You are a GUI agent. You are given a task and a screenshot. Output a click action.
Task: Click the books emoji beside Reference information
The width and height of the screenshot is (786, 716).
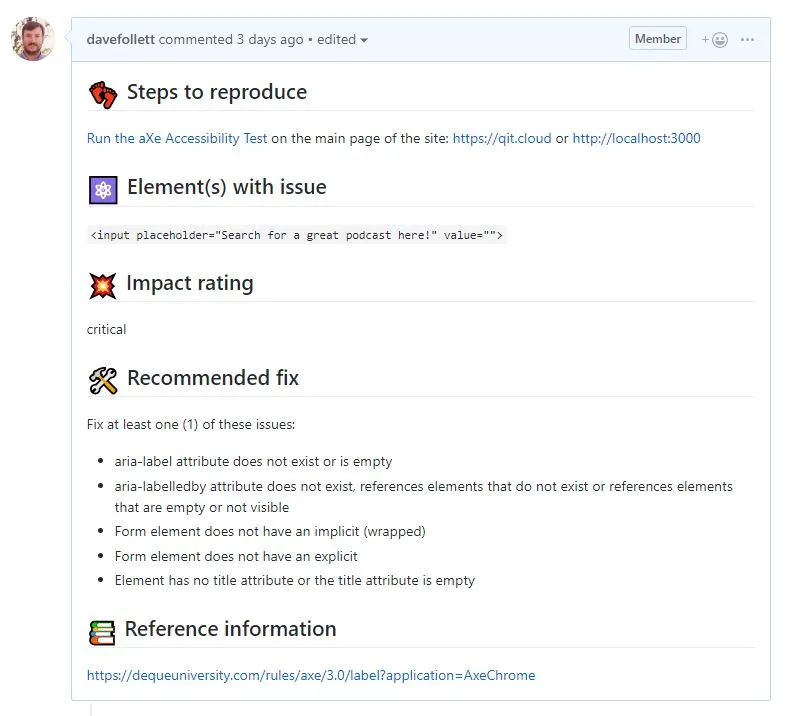(101, 631)
